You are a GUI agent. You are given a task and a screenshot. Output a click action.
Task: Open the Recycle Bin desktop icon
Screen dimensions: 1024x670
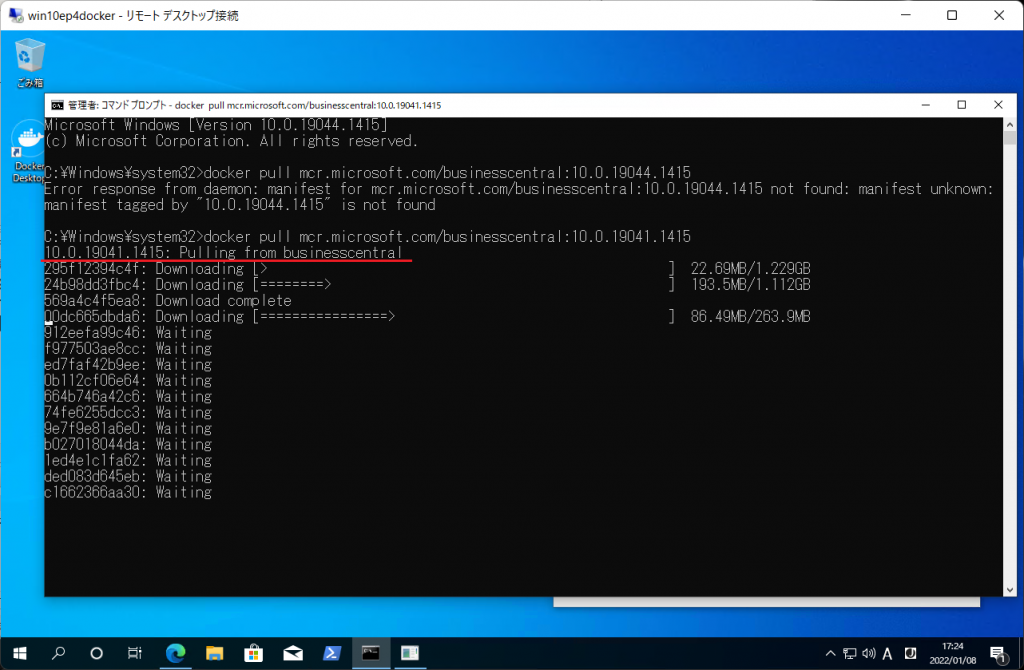[29, 62]
